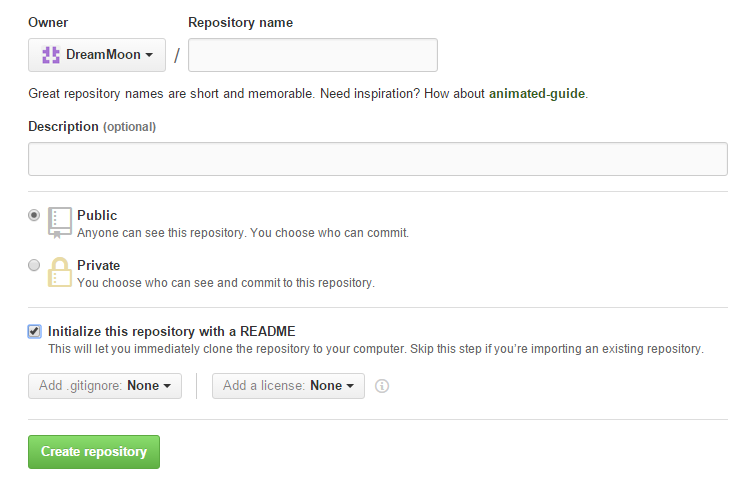The image size is (748, 488).
Task: Select the Private radio button
Action: point(34,265)
